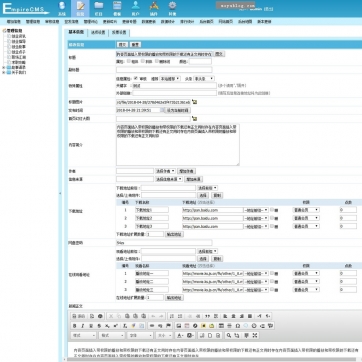Switch to the Basic Info tab
Viewport: 362px width, 362px height.
point(76,32)
